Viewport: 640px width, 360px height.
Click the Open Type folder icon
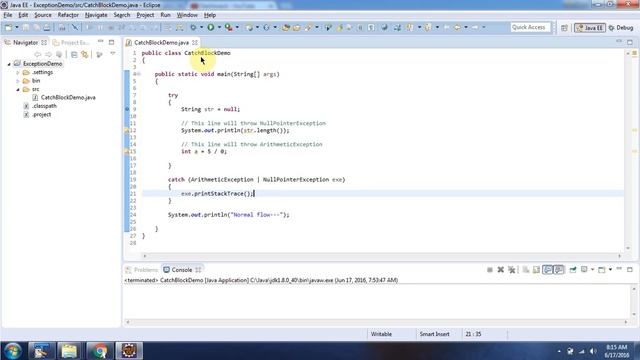pos(286,27)
